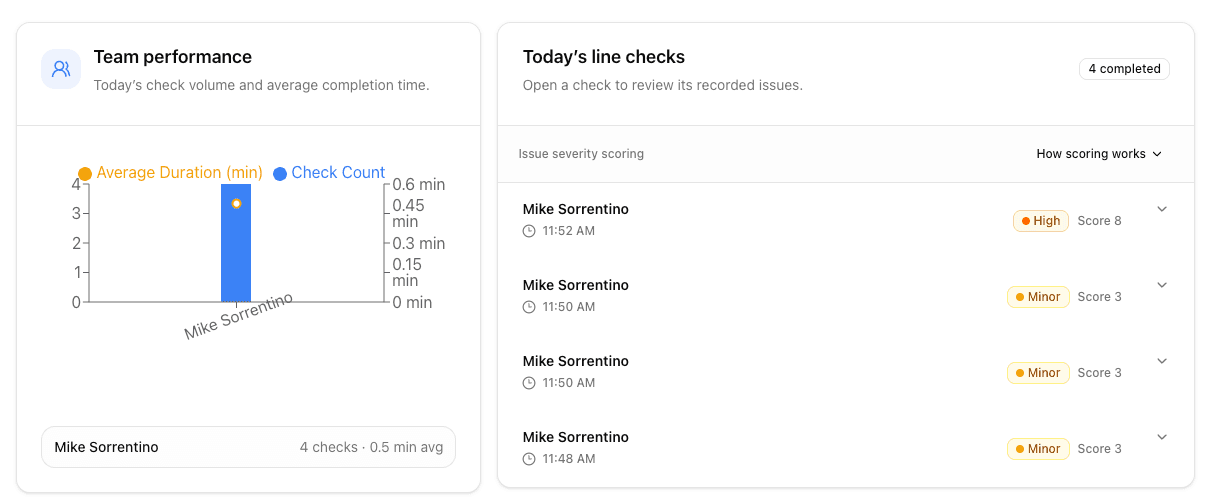1210x503 pixels.
Task: Click the blue Check Count legend dot
Action: (280, 174)
